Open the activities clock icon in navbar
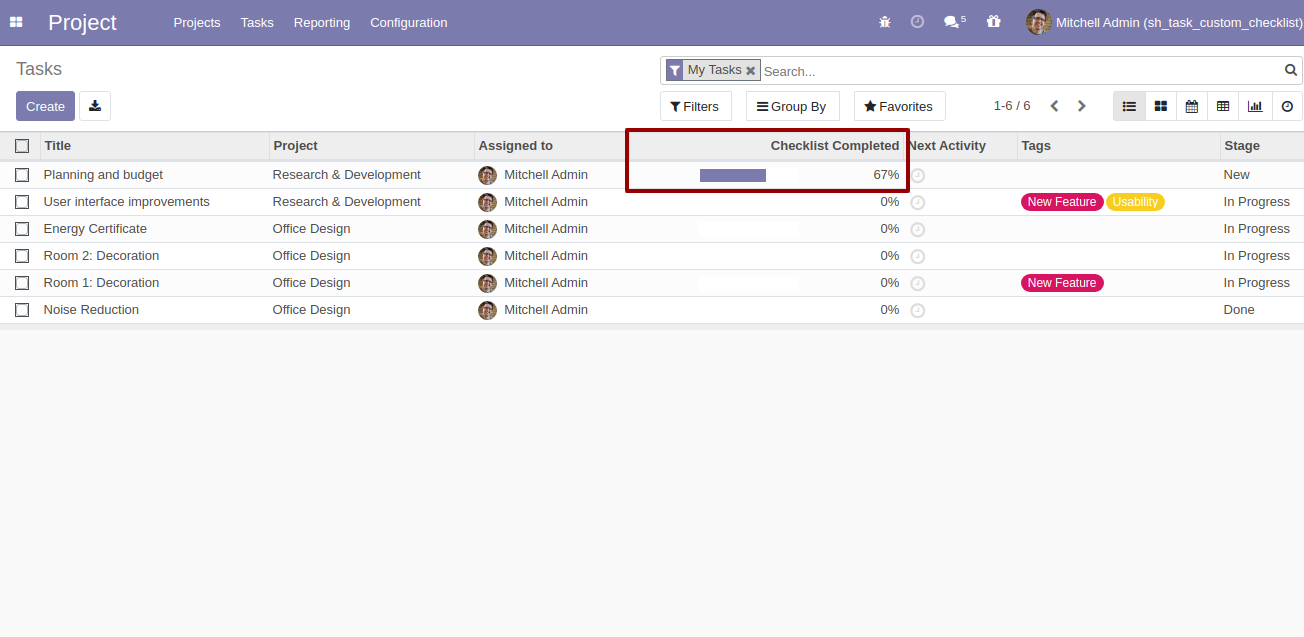The width and height of the screenshot is (1304, 637). [917, 22]
